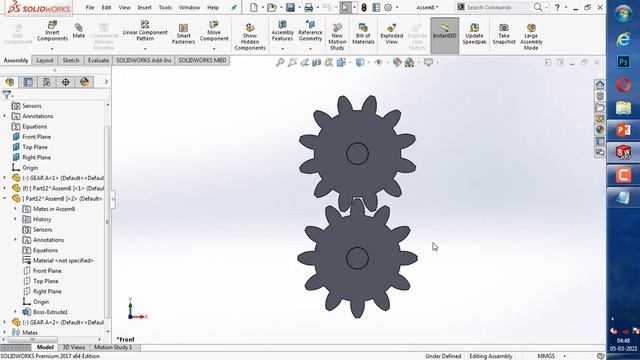Select the Mate tool

79,31
